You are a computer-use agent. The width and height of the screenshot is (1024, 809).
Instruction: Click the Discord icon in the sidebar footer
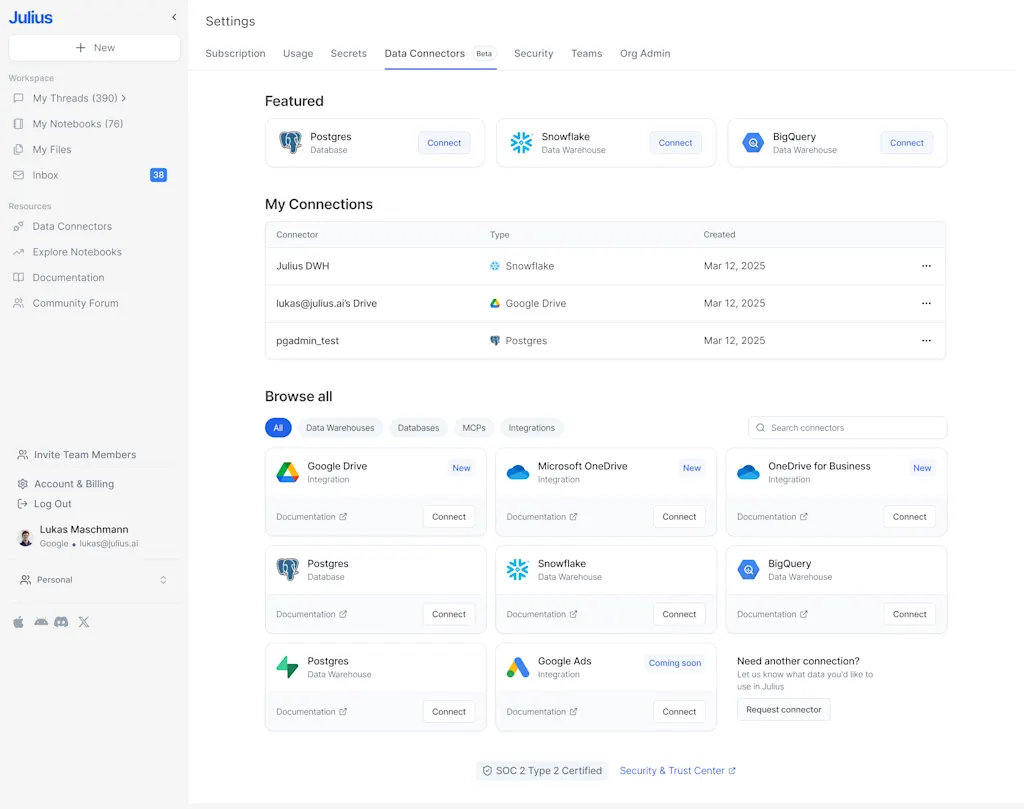coord(61,622)
